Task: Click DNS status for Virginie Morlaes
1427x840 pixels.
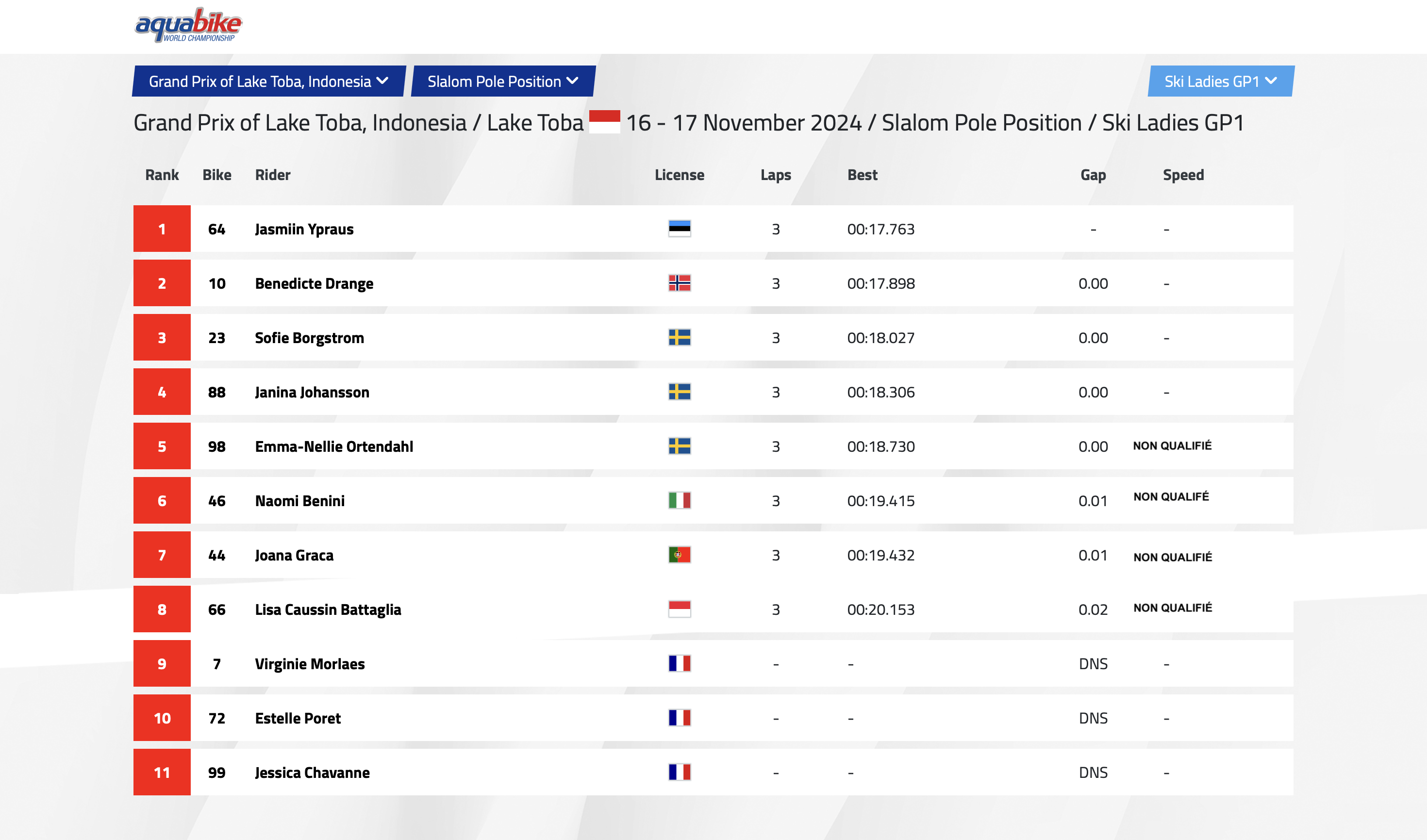Action: (1093, 664)
